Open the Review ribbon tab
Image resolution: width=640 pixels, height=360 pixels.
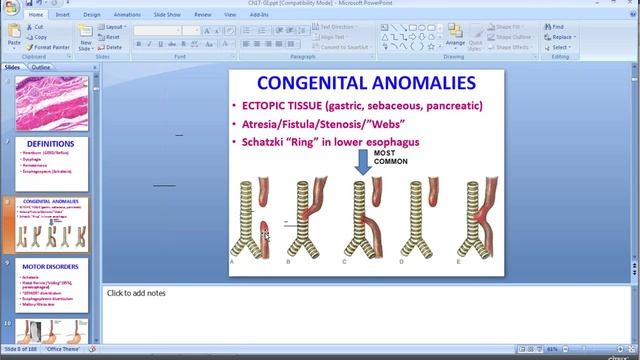coord(202,15)
